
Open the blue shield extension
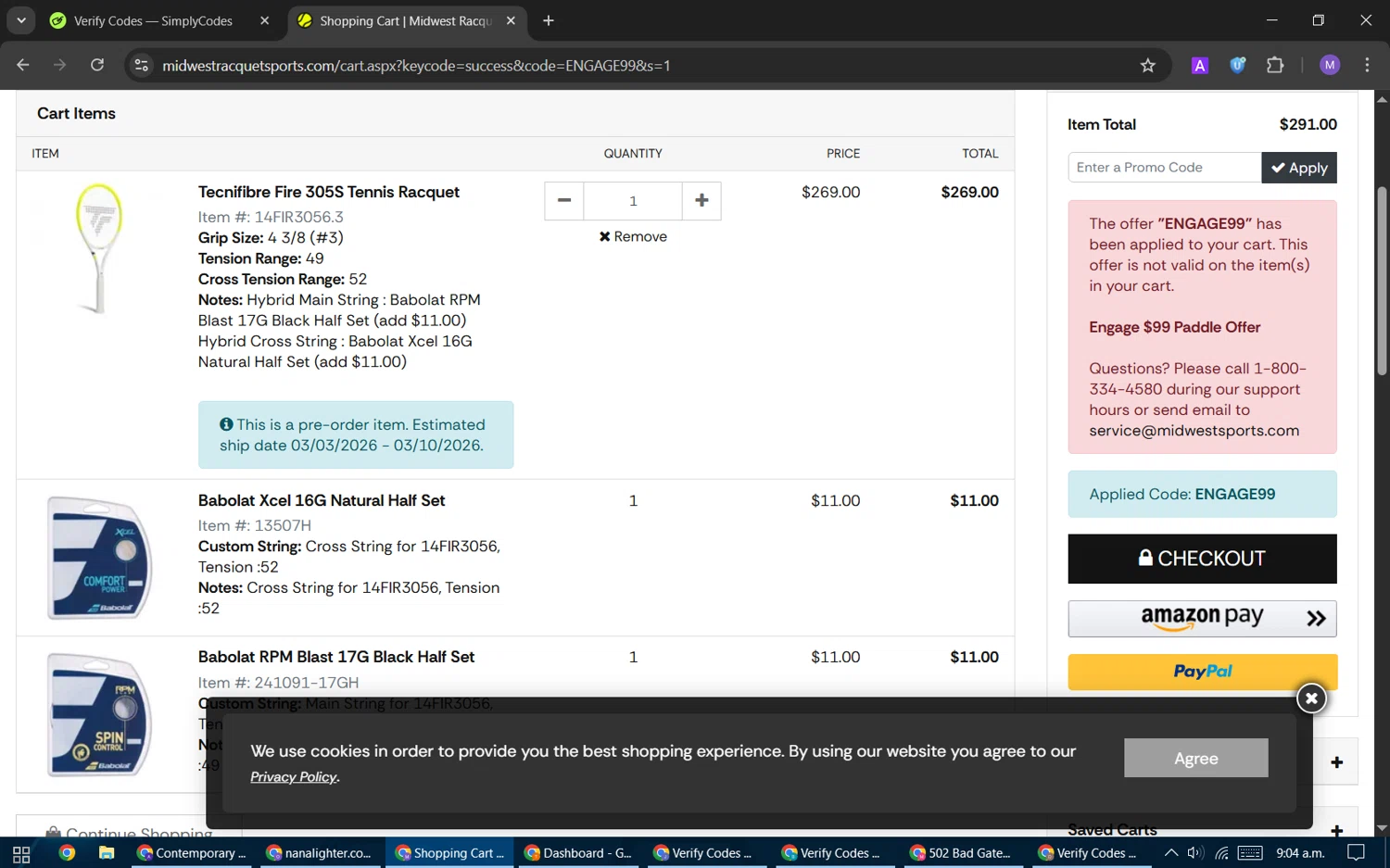tap(1237, 65)
